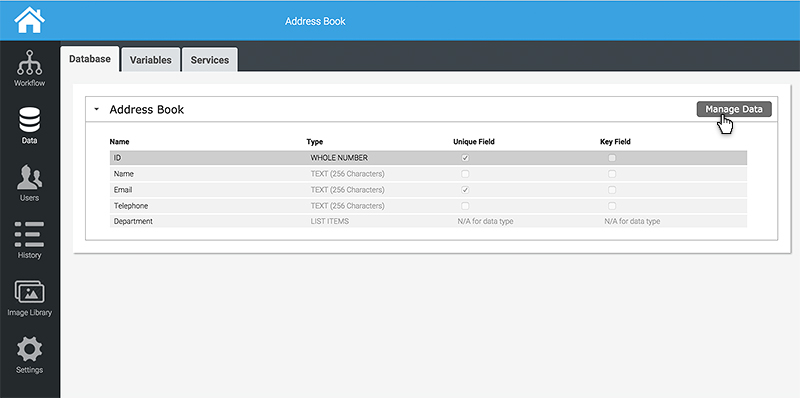Click the Address Book title in header
Screen dimensions: 800x398
click(315, 21)
